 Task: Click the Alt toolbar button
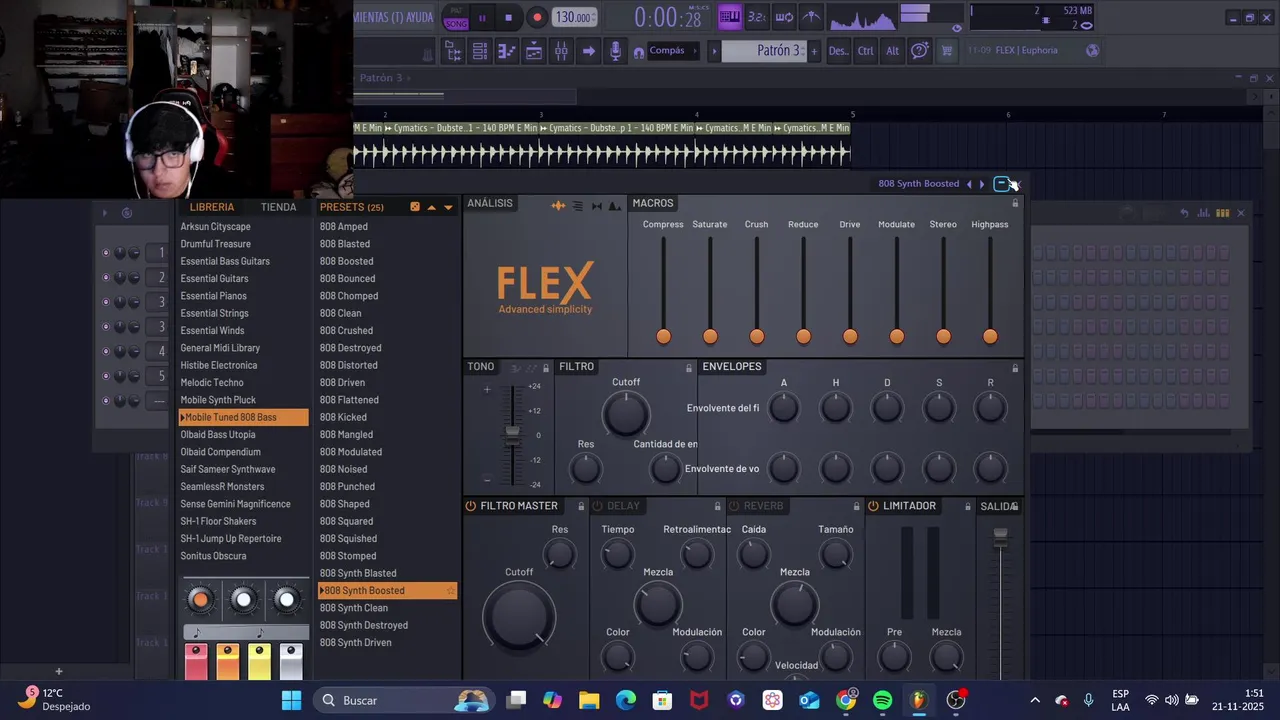(x=892, y=51)
